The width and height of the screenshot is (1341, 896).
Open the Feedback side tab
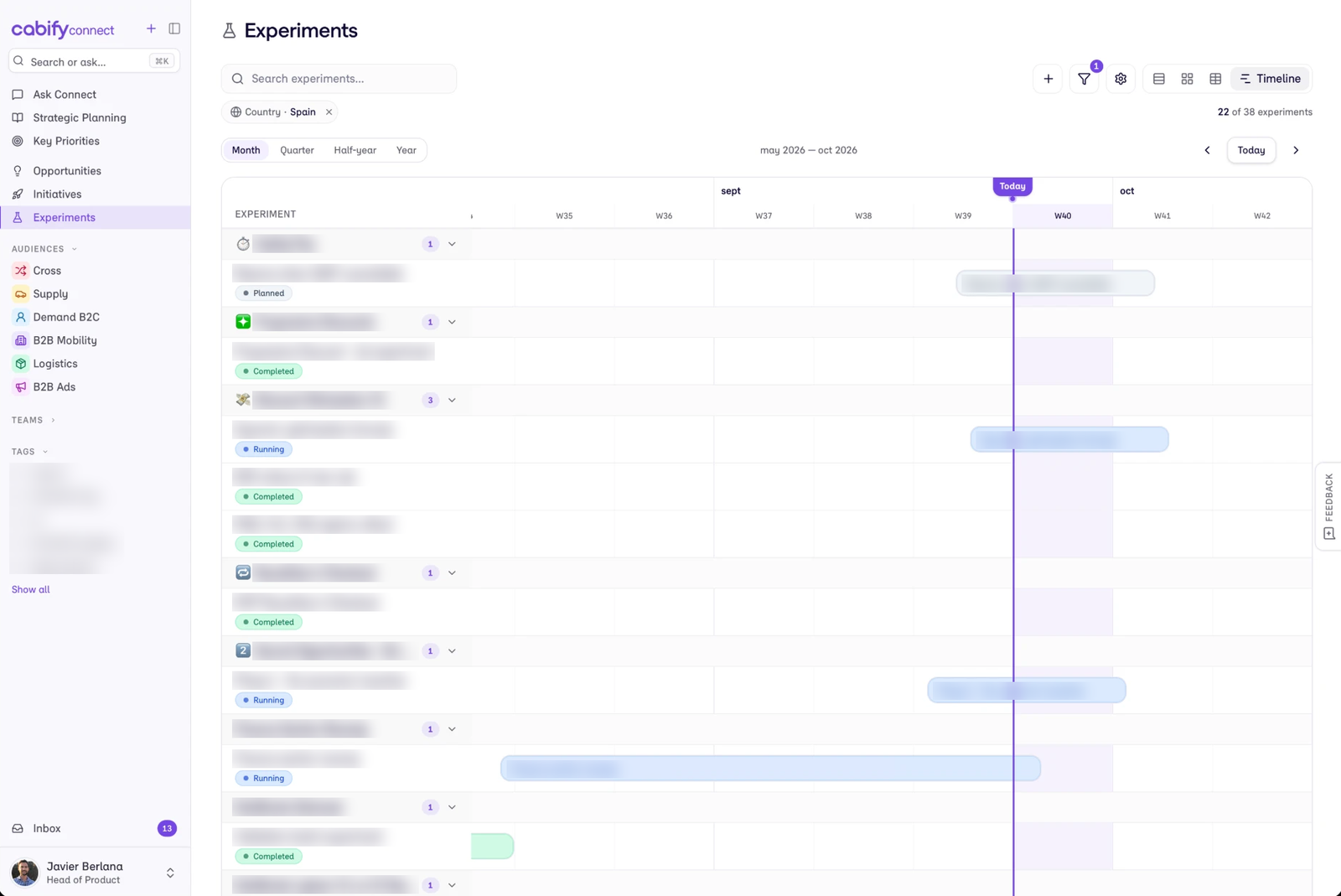[1328, 506]
